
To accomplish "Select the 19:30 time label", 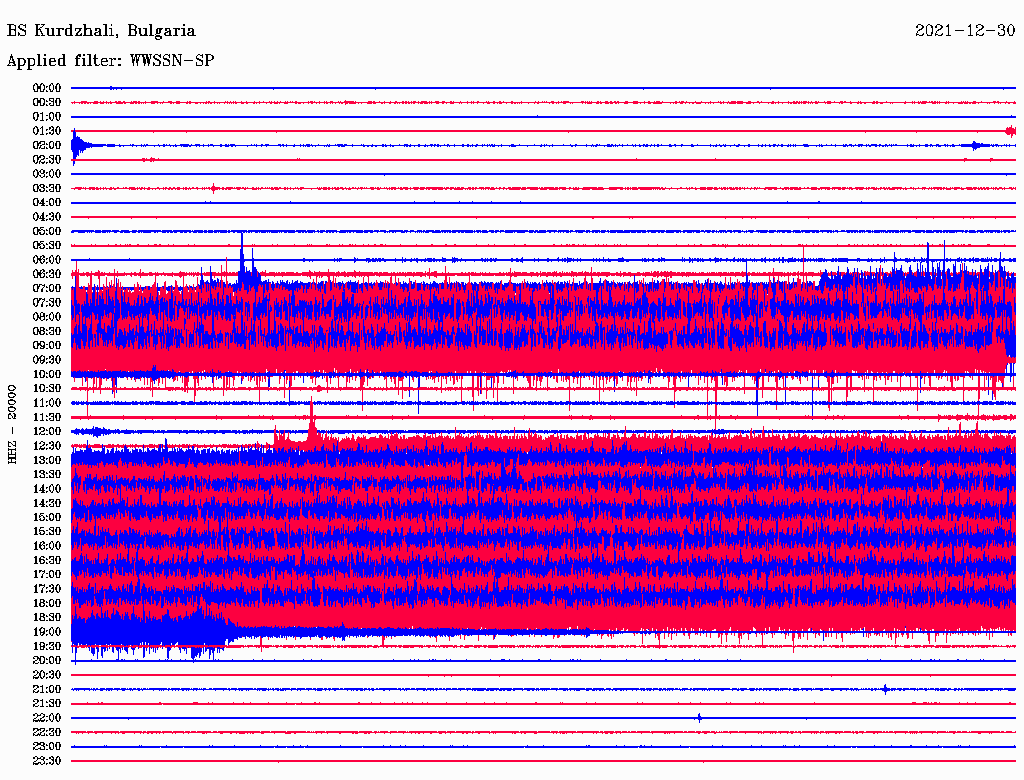I will tap(47, 647).
